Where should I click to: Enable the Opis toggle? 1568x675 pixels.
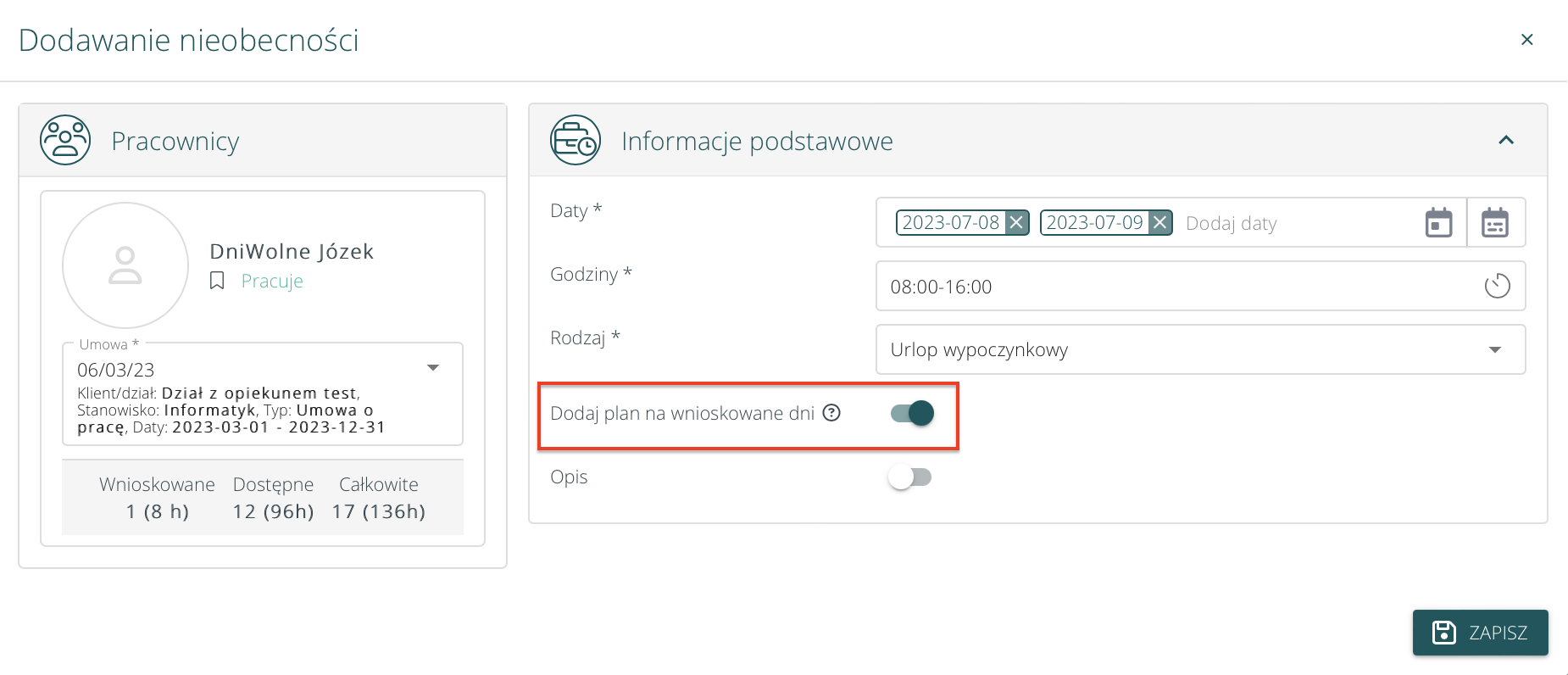[909, 477]
